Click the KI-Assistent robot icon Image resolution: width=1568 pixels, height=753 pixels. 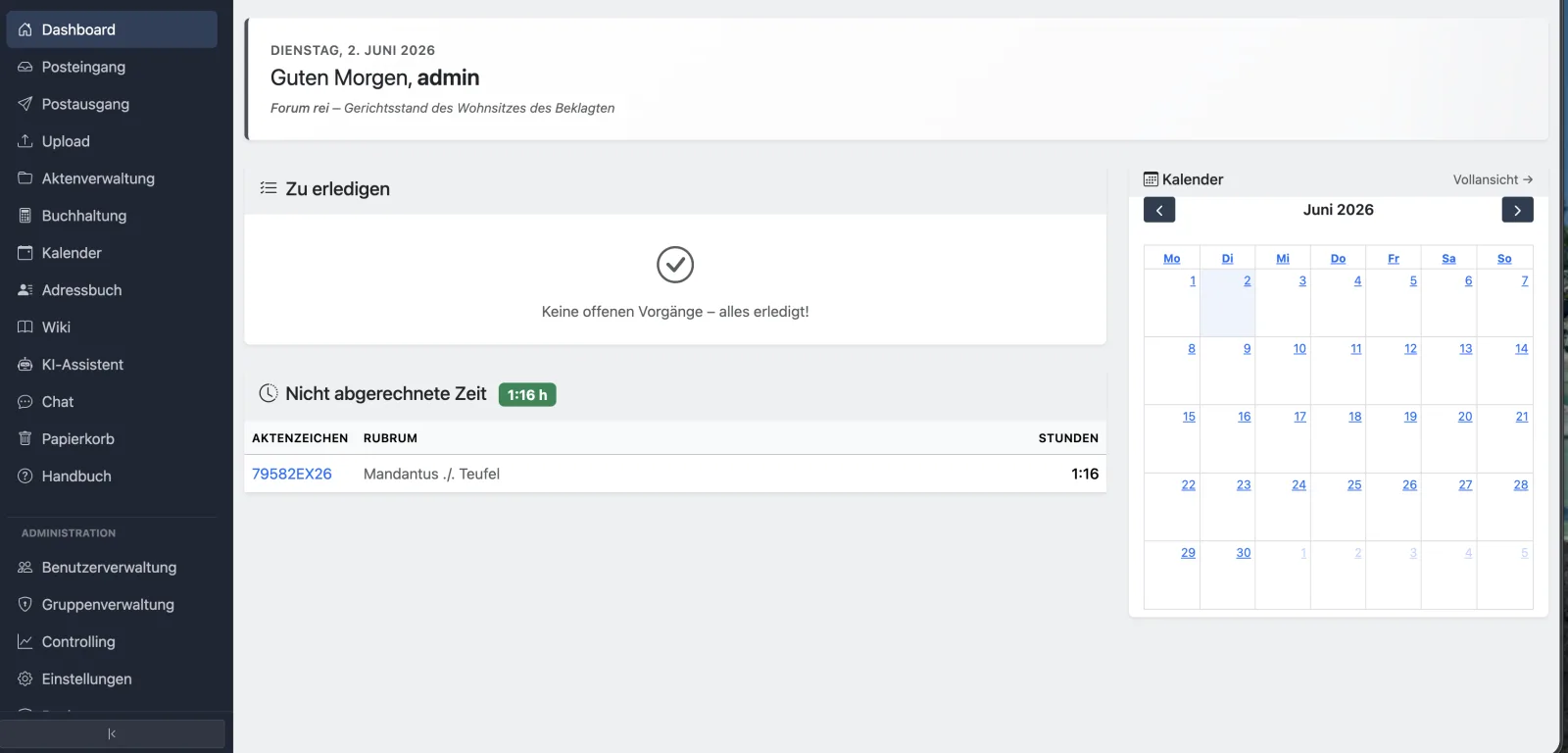point(25,365)
